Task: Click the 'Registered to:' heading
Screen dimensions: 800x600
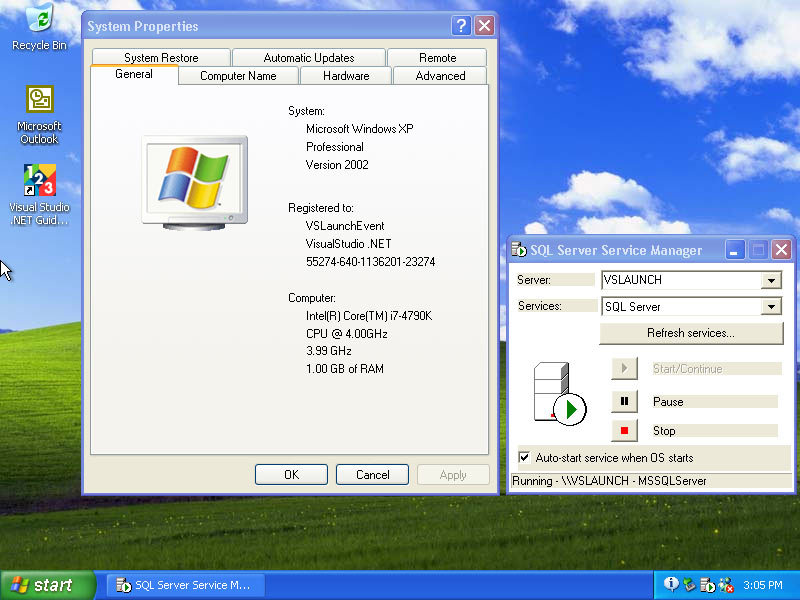Action: coord(320,208)
